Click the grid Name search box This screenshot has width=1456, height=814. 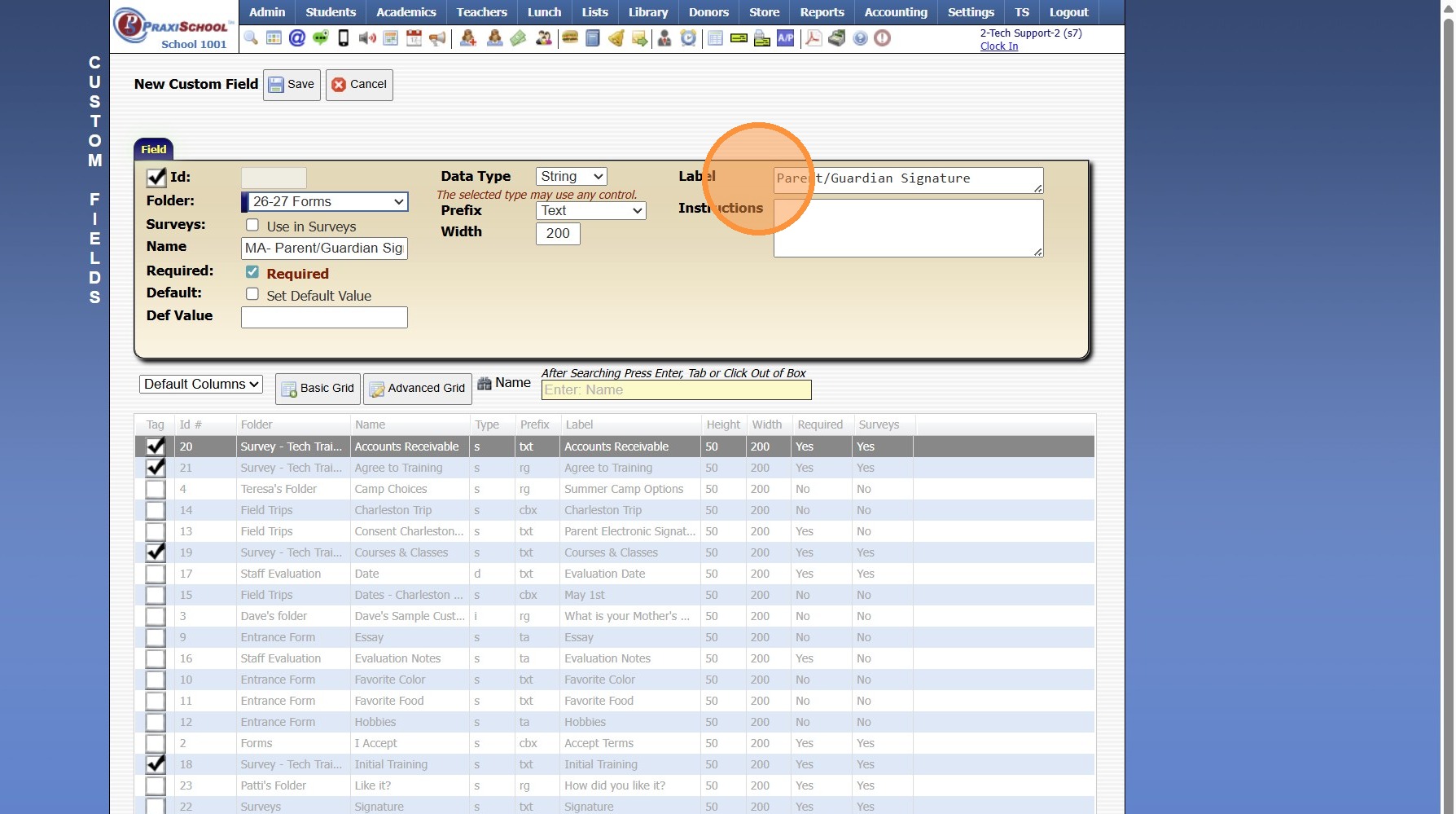click(676, 390)
